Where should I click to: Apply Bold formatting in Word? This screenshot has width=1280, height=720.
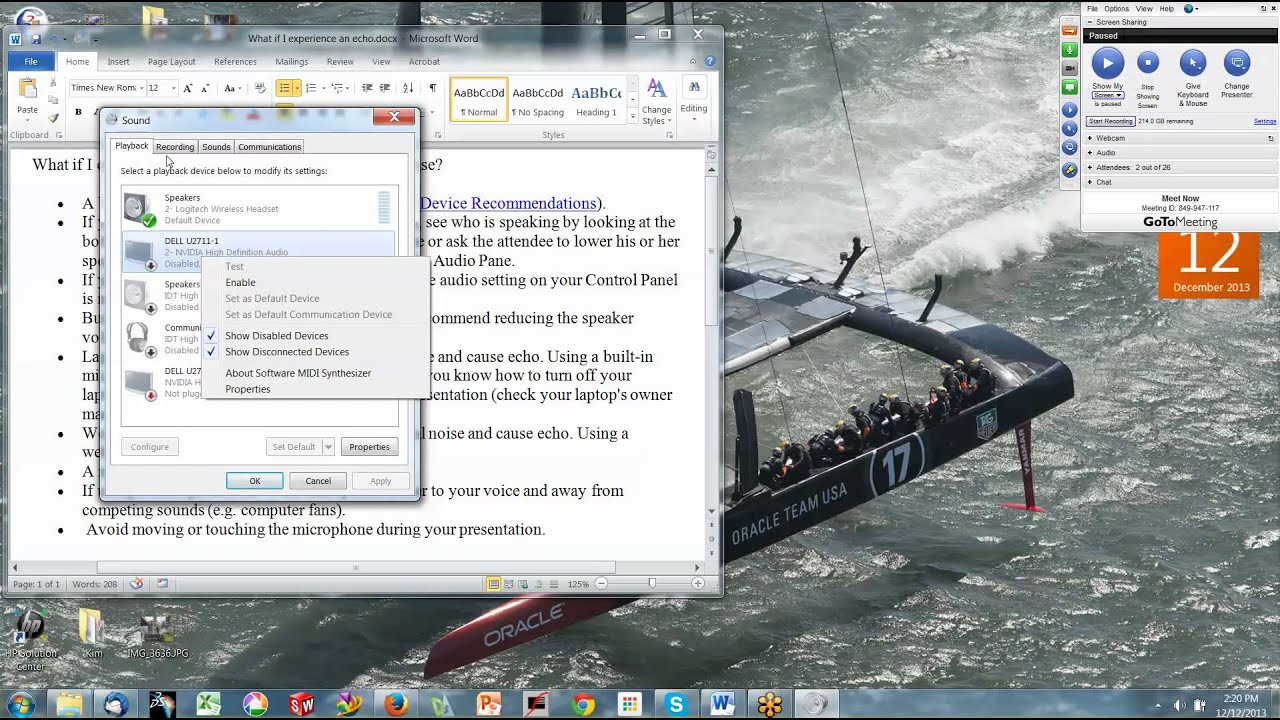(78, 112)
